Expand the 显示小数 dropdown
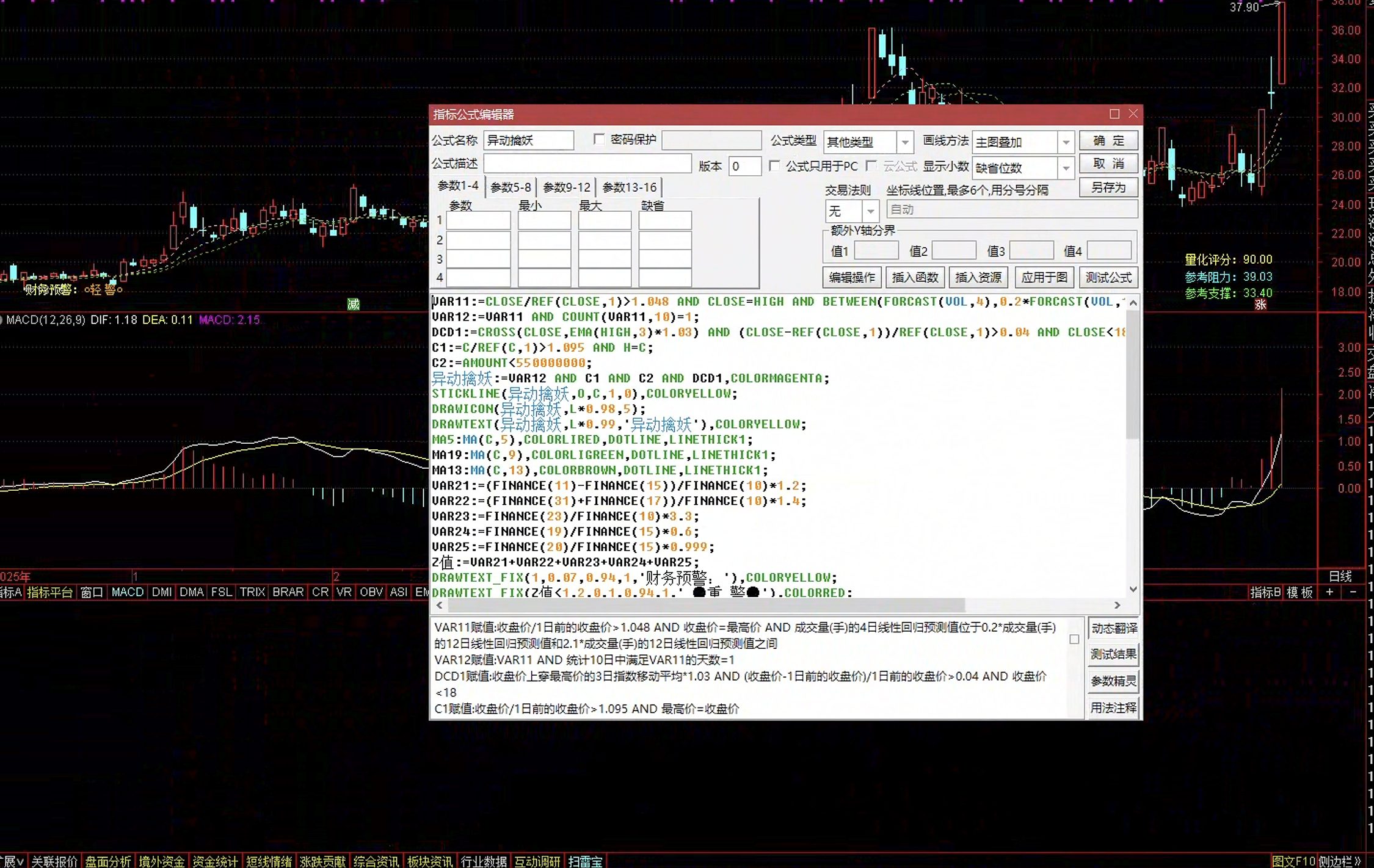Screen dimensions: 1374x868 1066,168
